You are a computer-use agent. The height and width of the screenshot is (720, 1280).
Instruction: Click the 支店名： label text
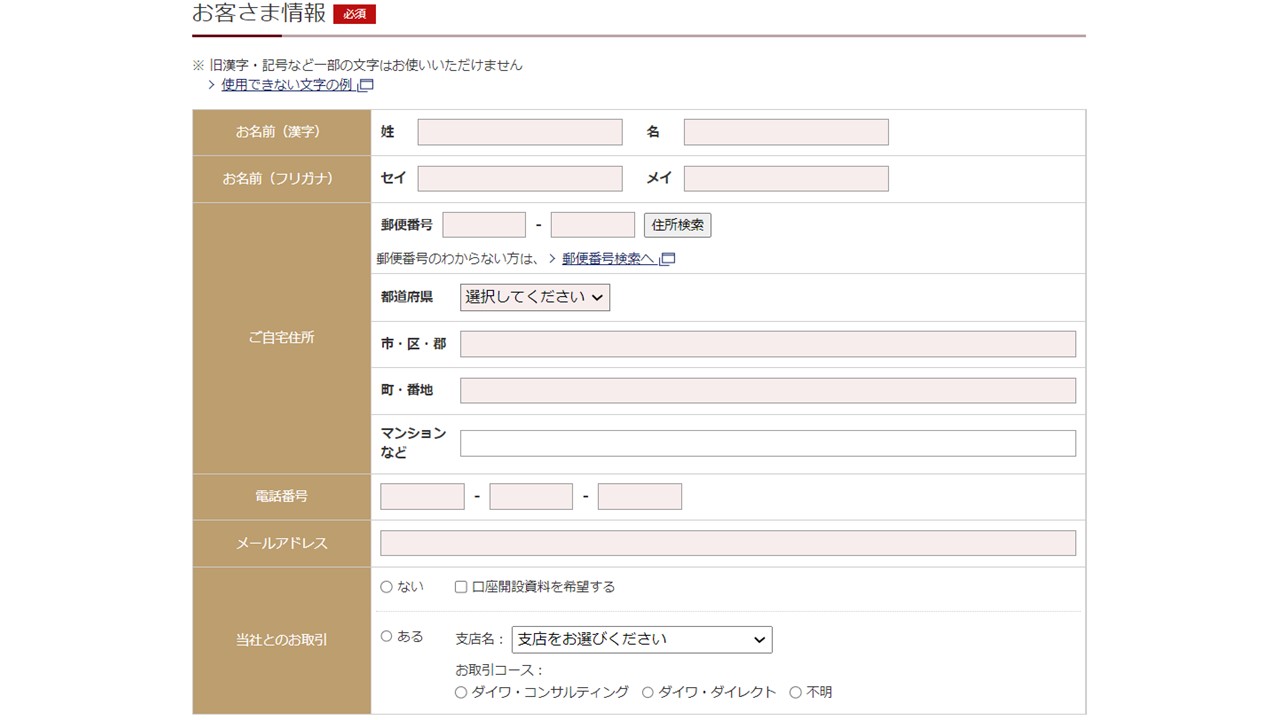[481, 639]
